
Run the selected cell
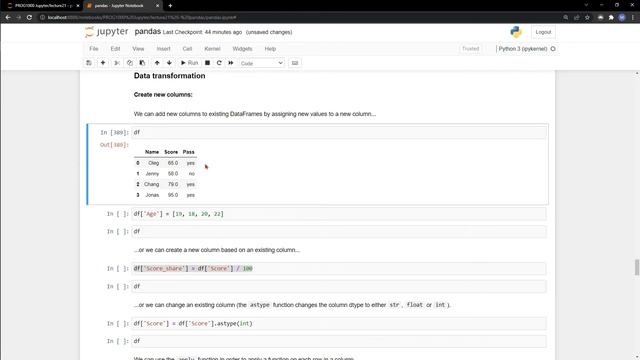[x=189, y=63]
